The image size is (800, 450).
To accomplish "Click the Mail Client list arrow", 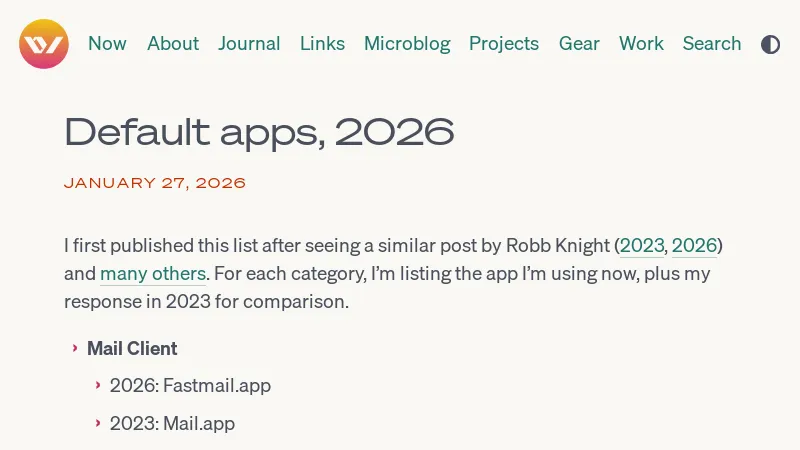I will [75, 348].
